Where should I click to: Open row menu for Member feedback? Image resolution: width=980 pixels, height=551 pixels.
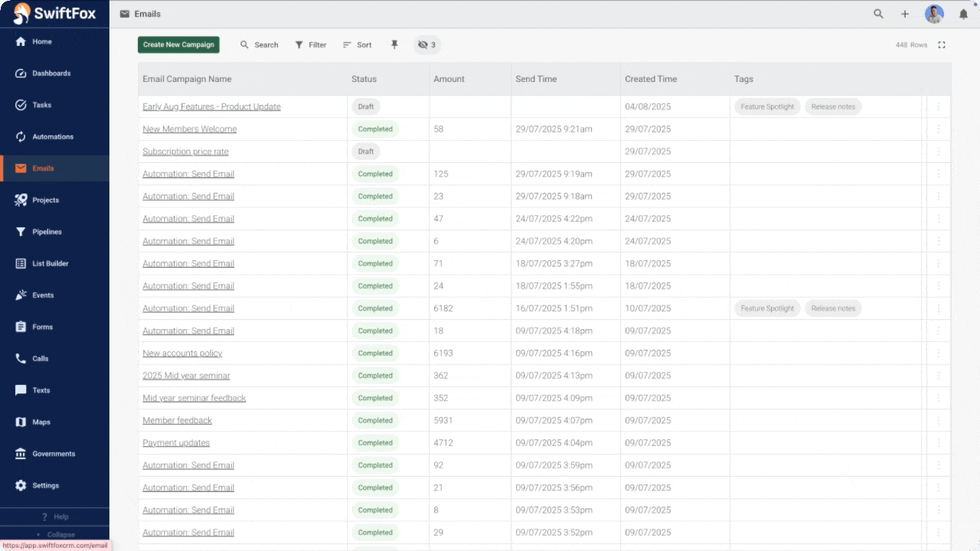[938, 420]
